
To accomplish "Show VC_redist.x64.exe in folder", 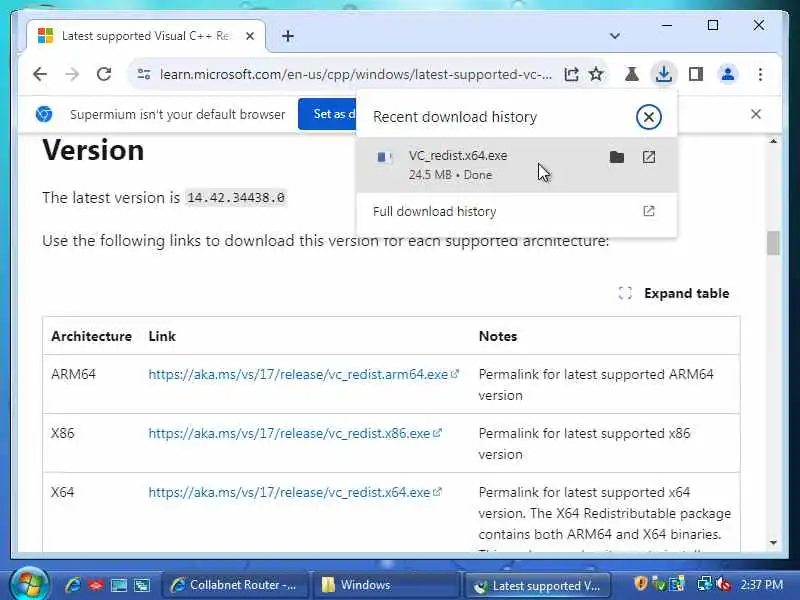I will tap(617, 157).
